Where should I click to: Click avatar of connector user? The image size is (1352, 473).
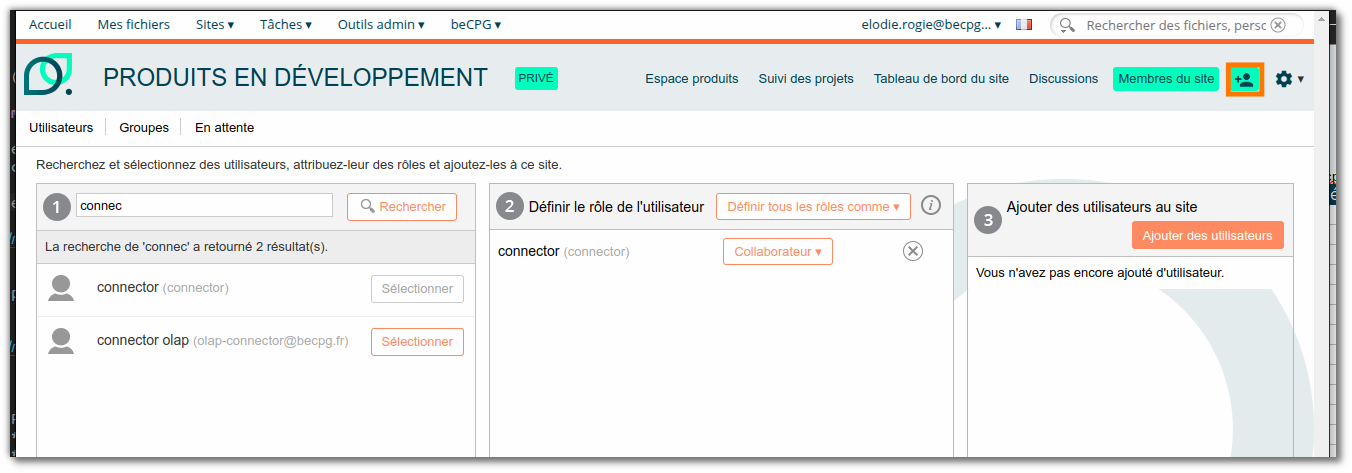click(x=61, y=288)
